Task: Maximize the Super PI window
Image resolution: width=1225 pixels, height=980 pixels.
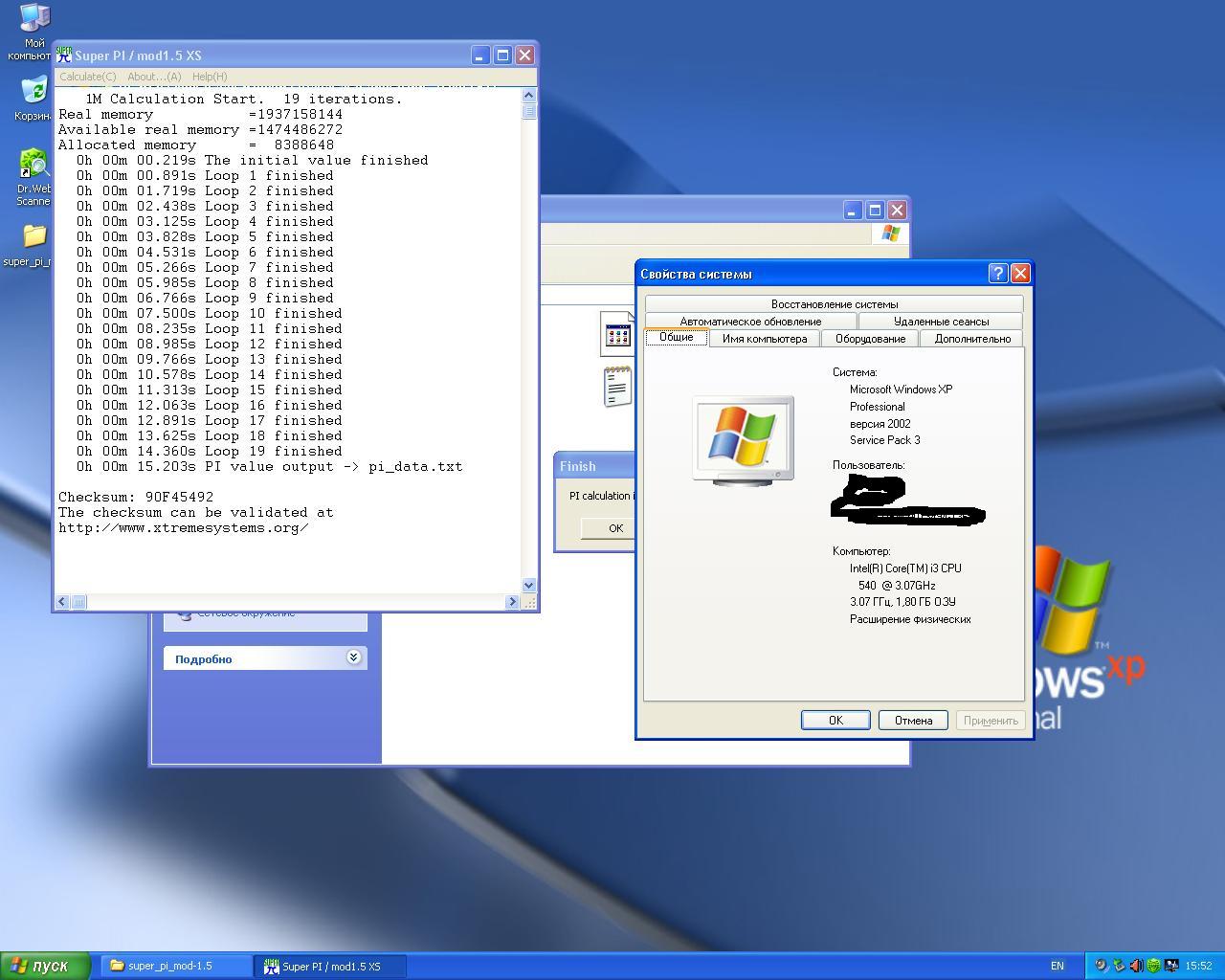Action: point(502,56)
